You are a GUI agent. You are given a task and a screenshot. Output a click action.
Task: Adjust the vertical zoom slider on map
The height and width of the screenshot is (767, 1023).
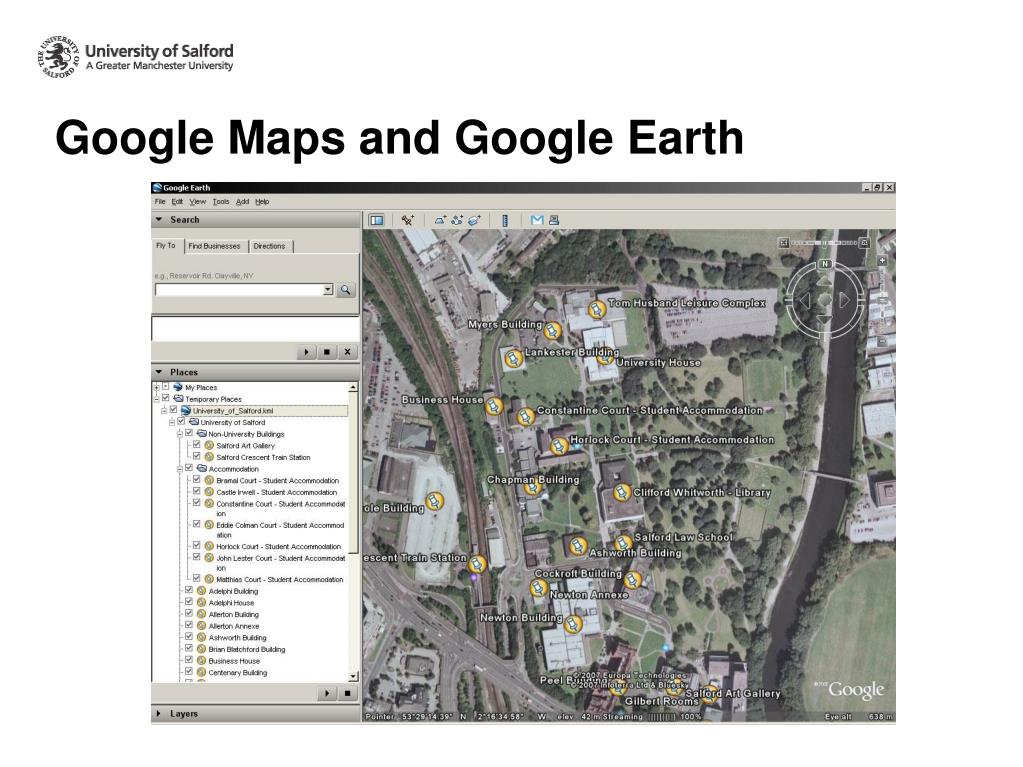click(882, 301)
